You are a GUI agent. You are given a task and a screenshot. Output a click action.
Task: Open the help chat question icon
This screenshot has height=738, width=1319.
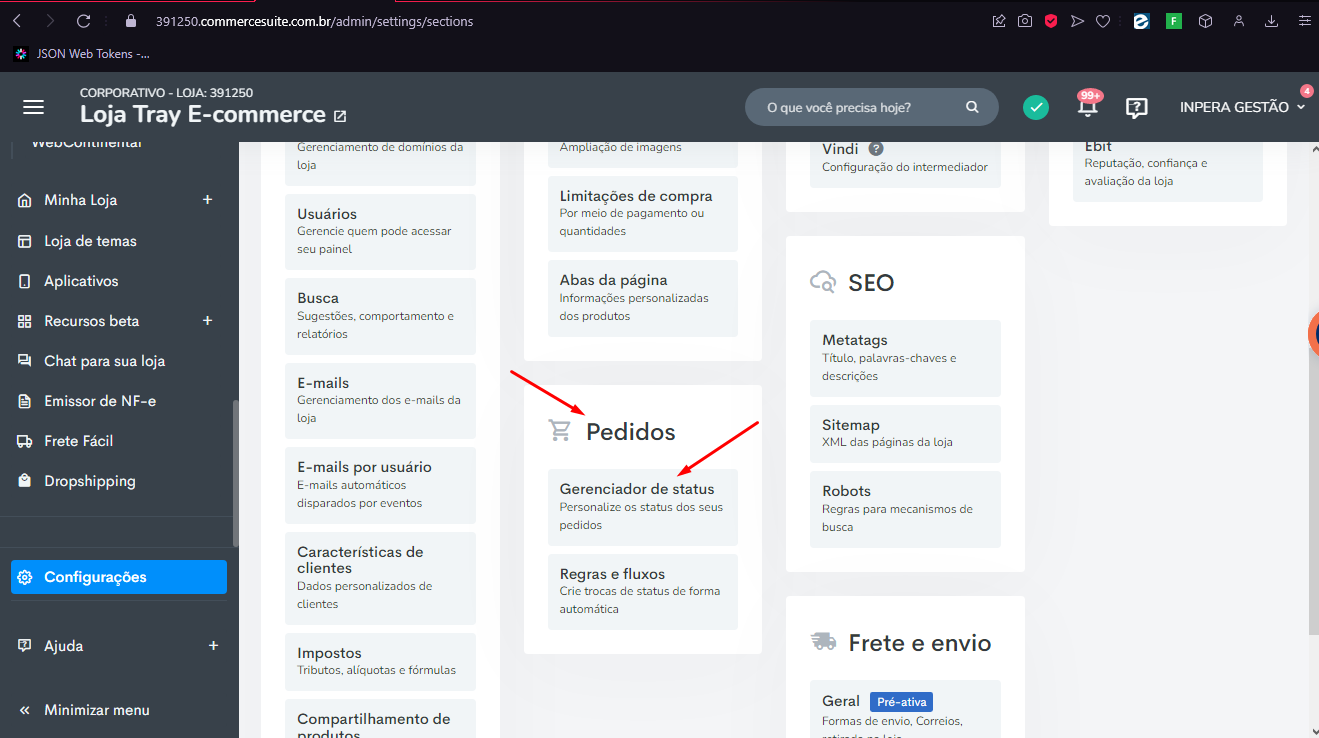[x=1136, y=108]
